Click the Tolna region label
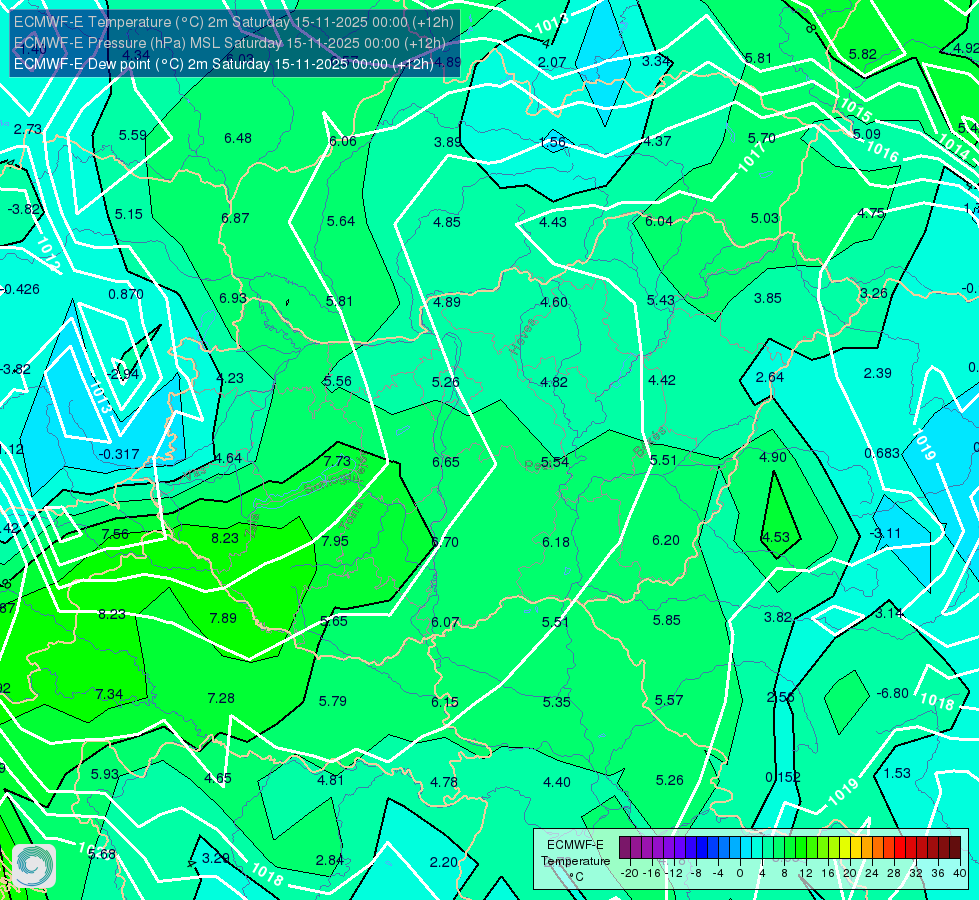 click(x=352, y=515)
